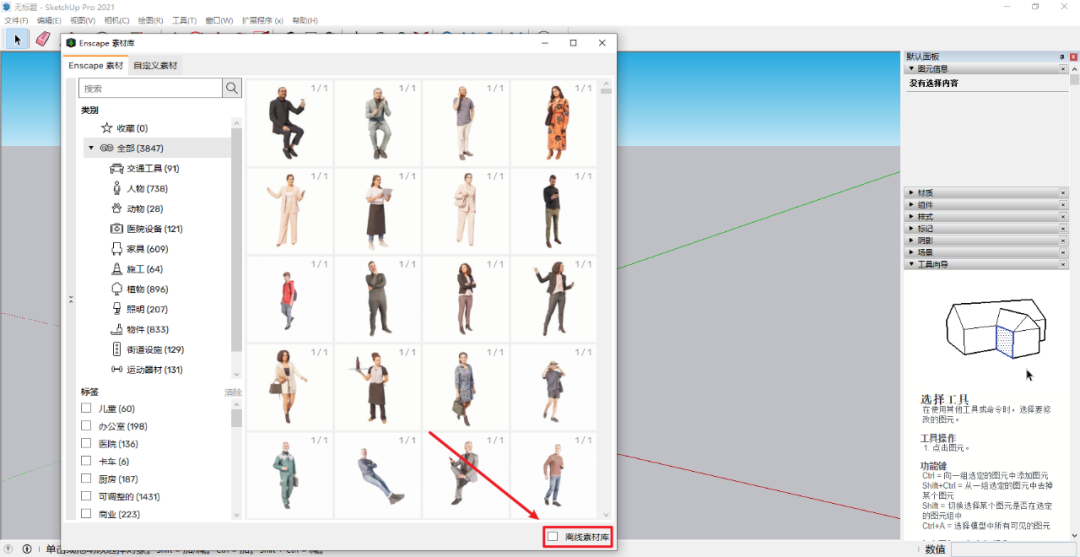Click the asset grid vertical scrollbar
The height and width of the screenshot is (557, 1080).
point(605,300)
